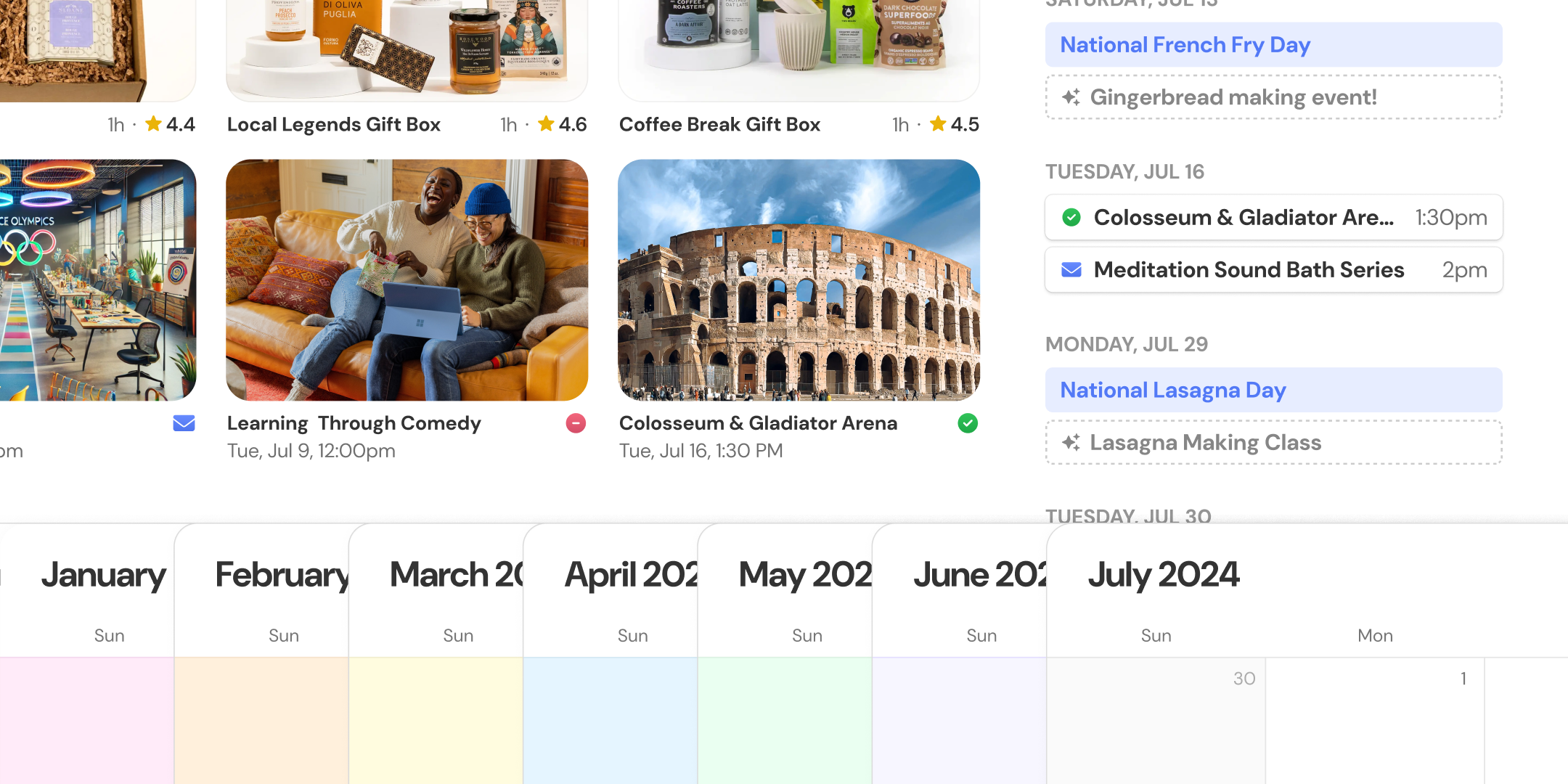This screenshot has height=784, width=1568.
Task: Click the 1:30pm time in the Colosseum agenda row
Action: click(1451, 217)
